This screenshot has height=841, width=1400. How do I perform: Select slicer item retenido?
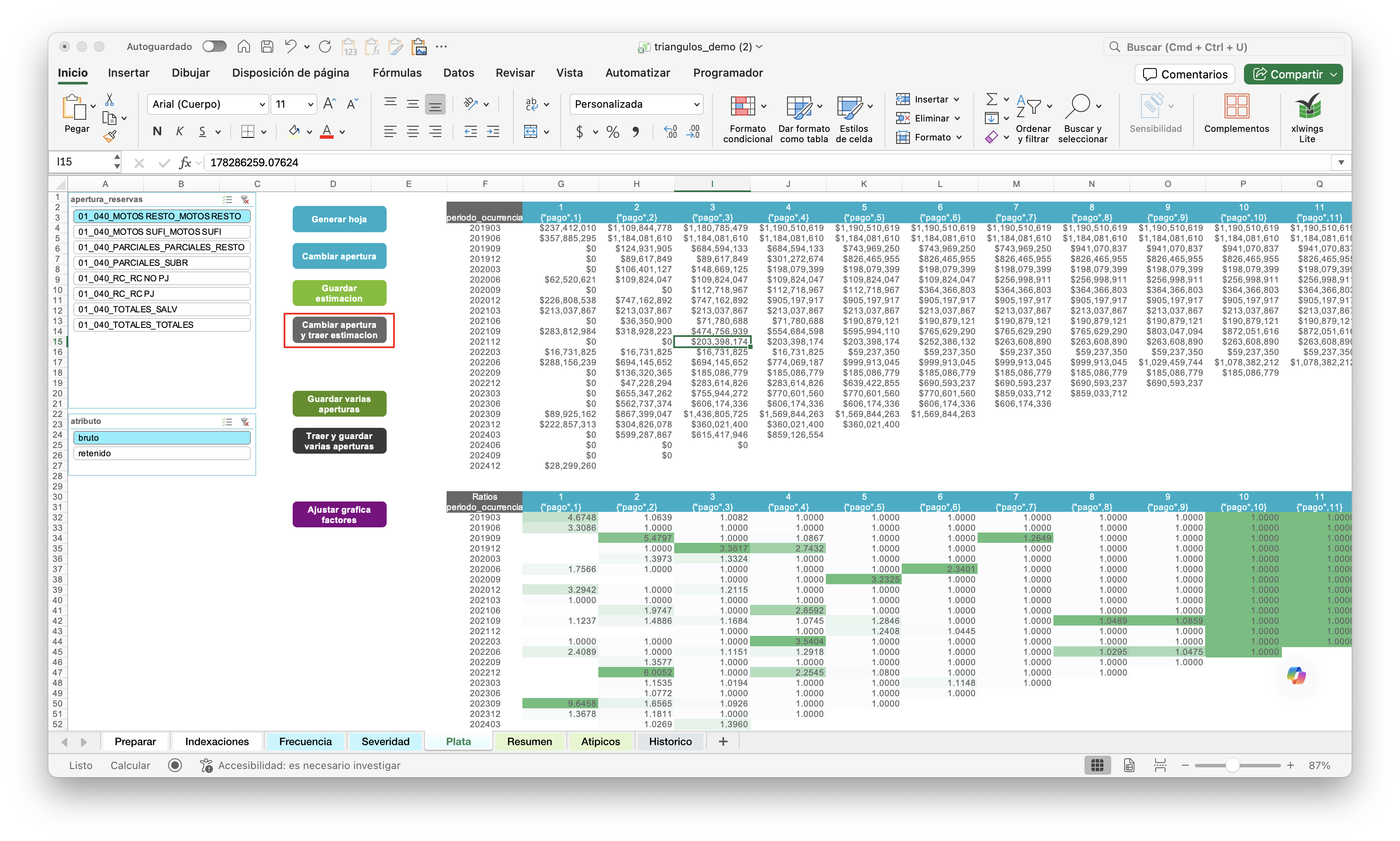coord(162,453)
